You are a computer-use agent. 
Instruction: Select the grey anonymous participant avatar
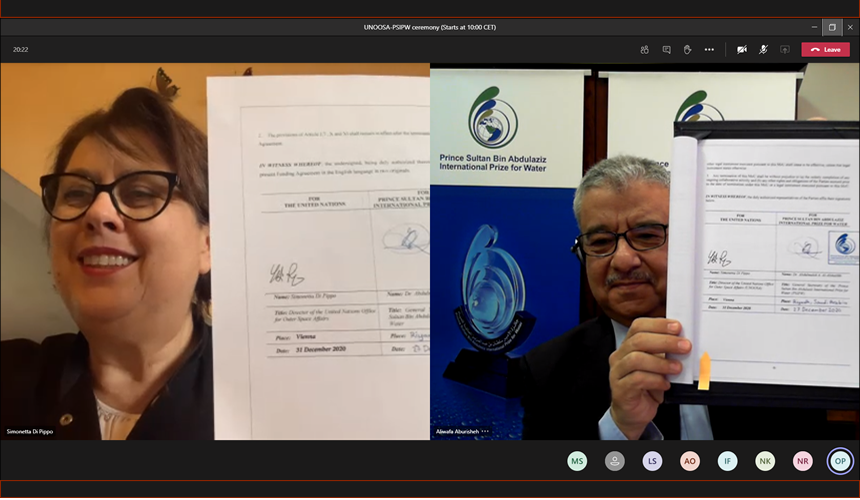(615, 461)
